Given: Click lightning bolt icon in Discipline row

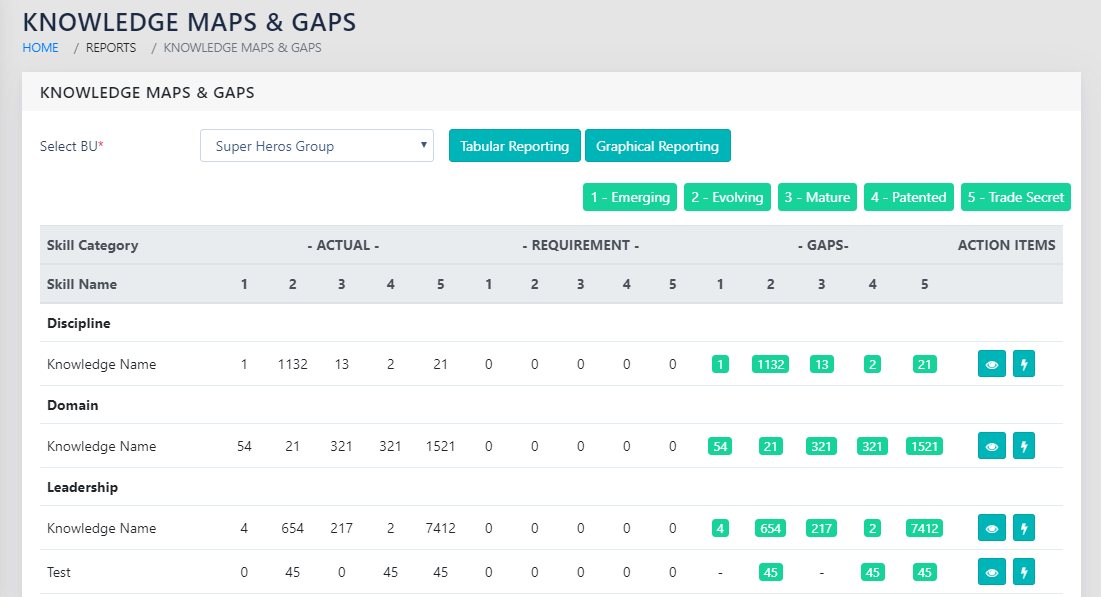Looking at the screenshot, I should (1023, 364).
